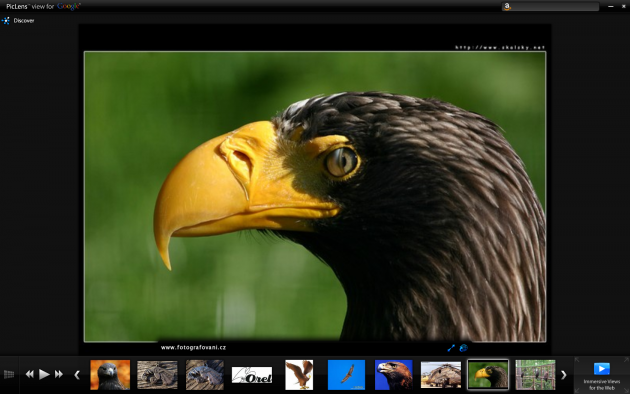The image size is (630, 394).
Task: Skip to previous image with rewind button
Action: (x=30, y=374)
